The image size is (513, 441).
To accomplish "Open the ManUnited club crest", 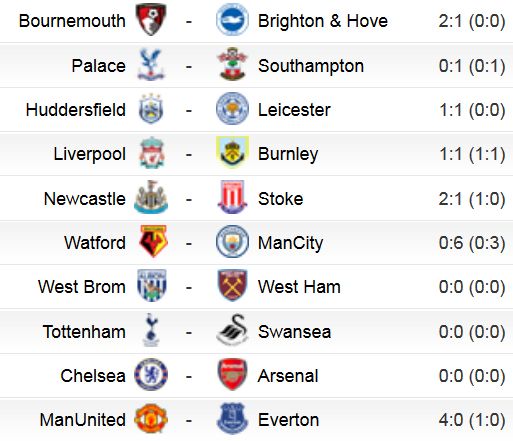I will click(151, 418).
